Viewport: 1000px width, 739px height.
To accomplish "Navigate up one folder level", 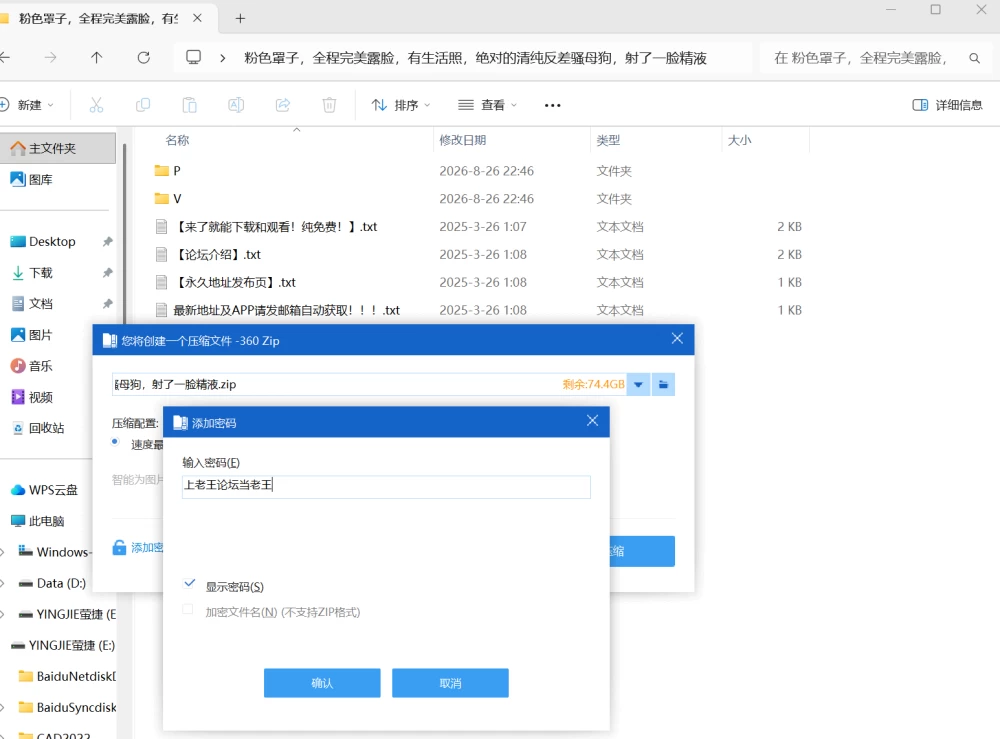I will coord(96,57).
